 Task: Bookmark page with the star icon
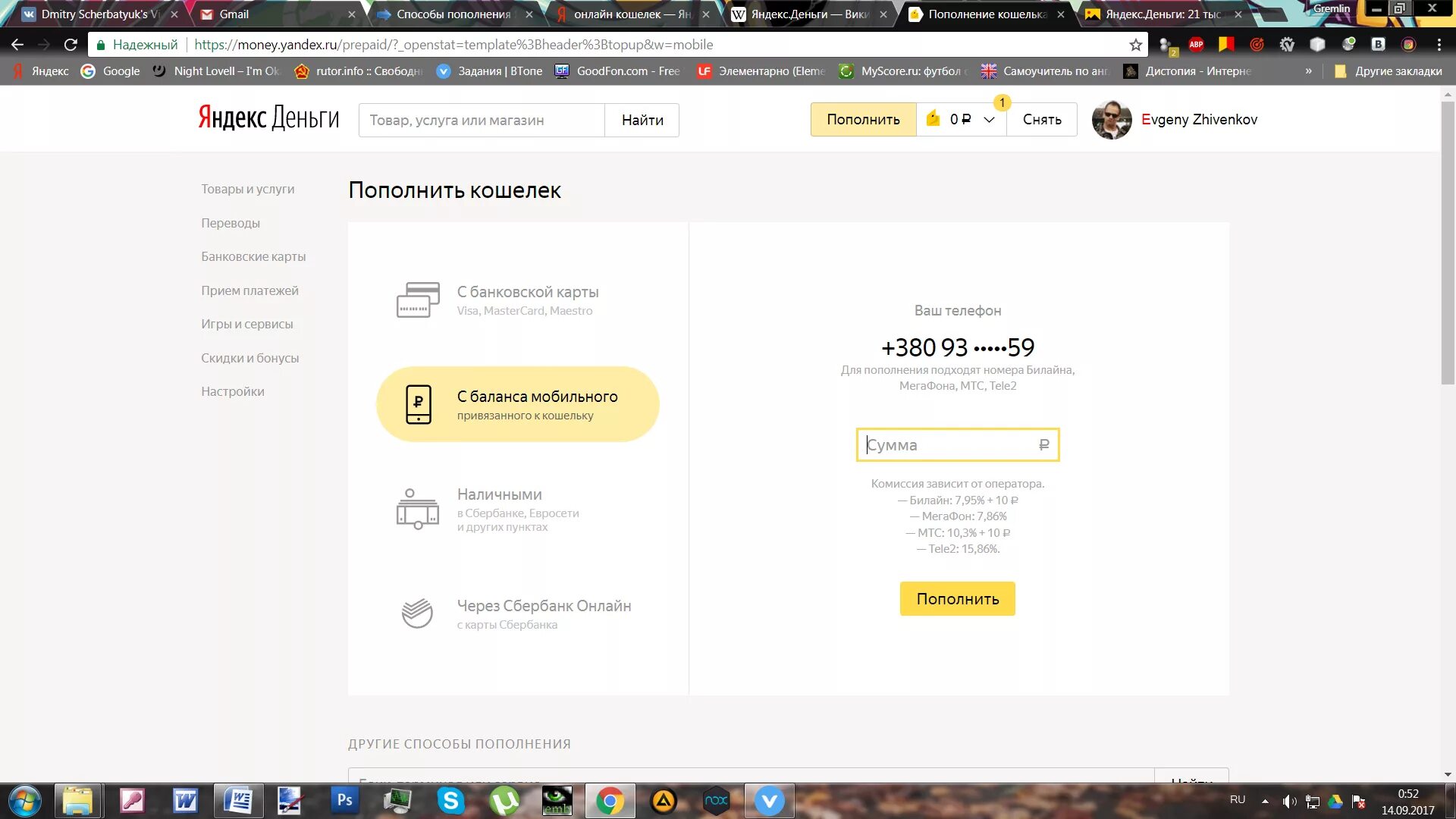1135,45
